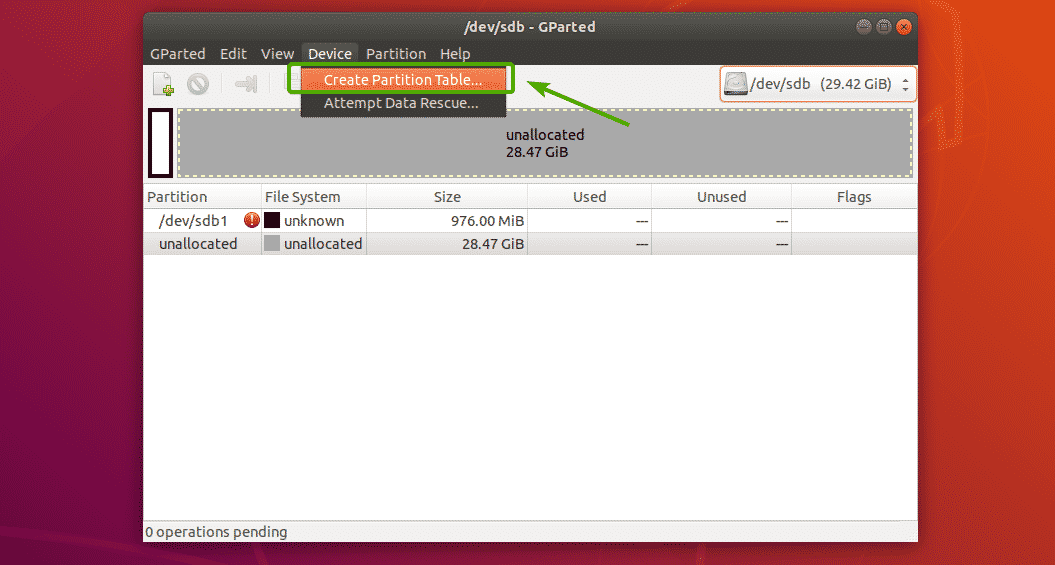1055x565 pixels.
Task: Click the '0 operations pending' status text
Action: (x=217, y=532)
